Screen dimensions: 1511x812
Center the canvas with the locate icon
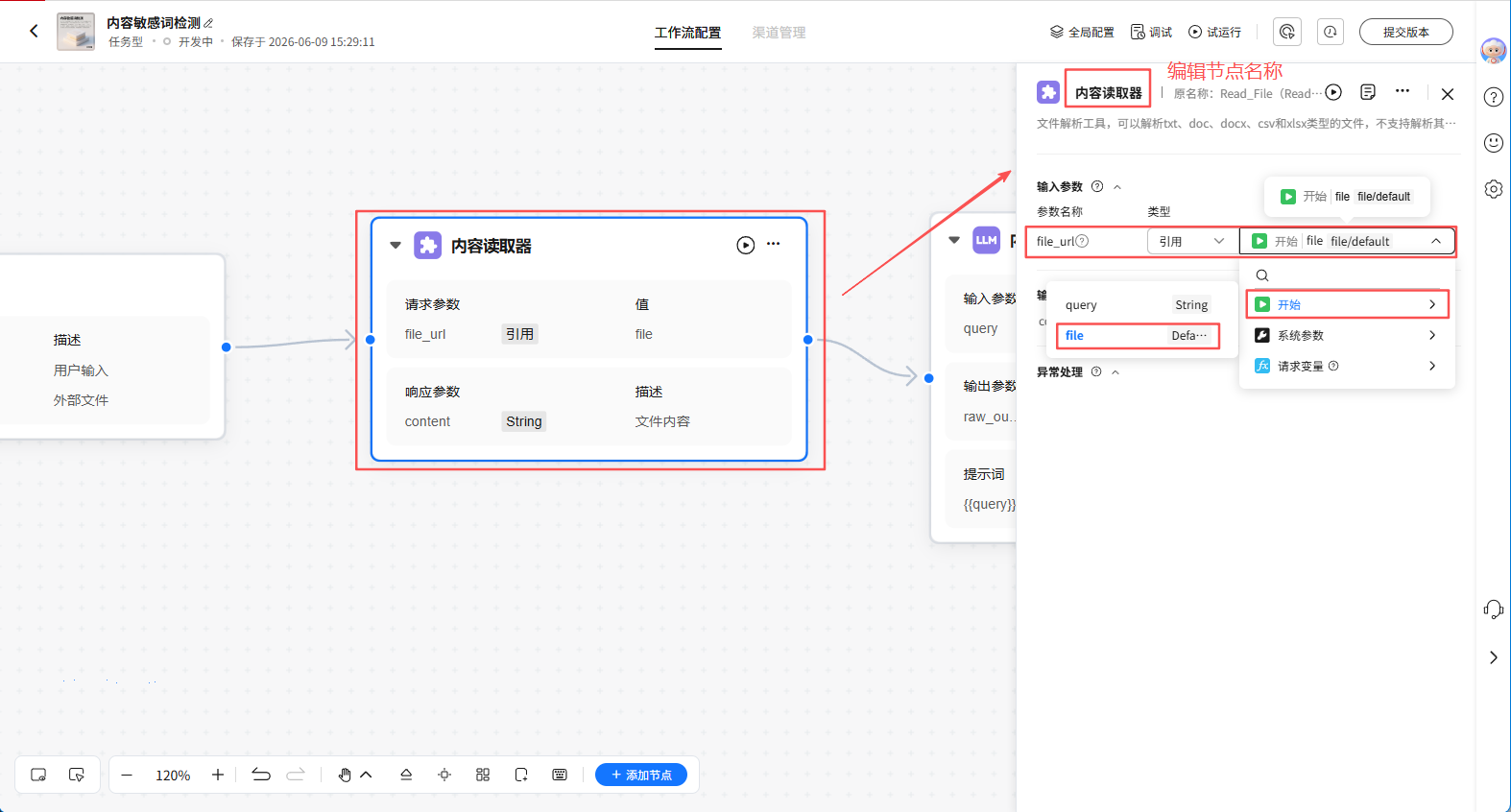444,775
